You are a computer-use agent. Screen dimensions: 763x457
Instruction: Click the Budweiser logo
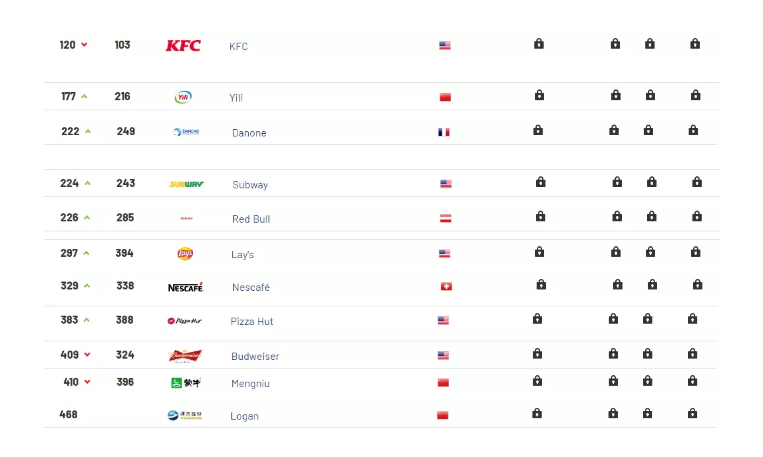pyautogui.click(x=185, y=356)
